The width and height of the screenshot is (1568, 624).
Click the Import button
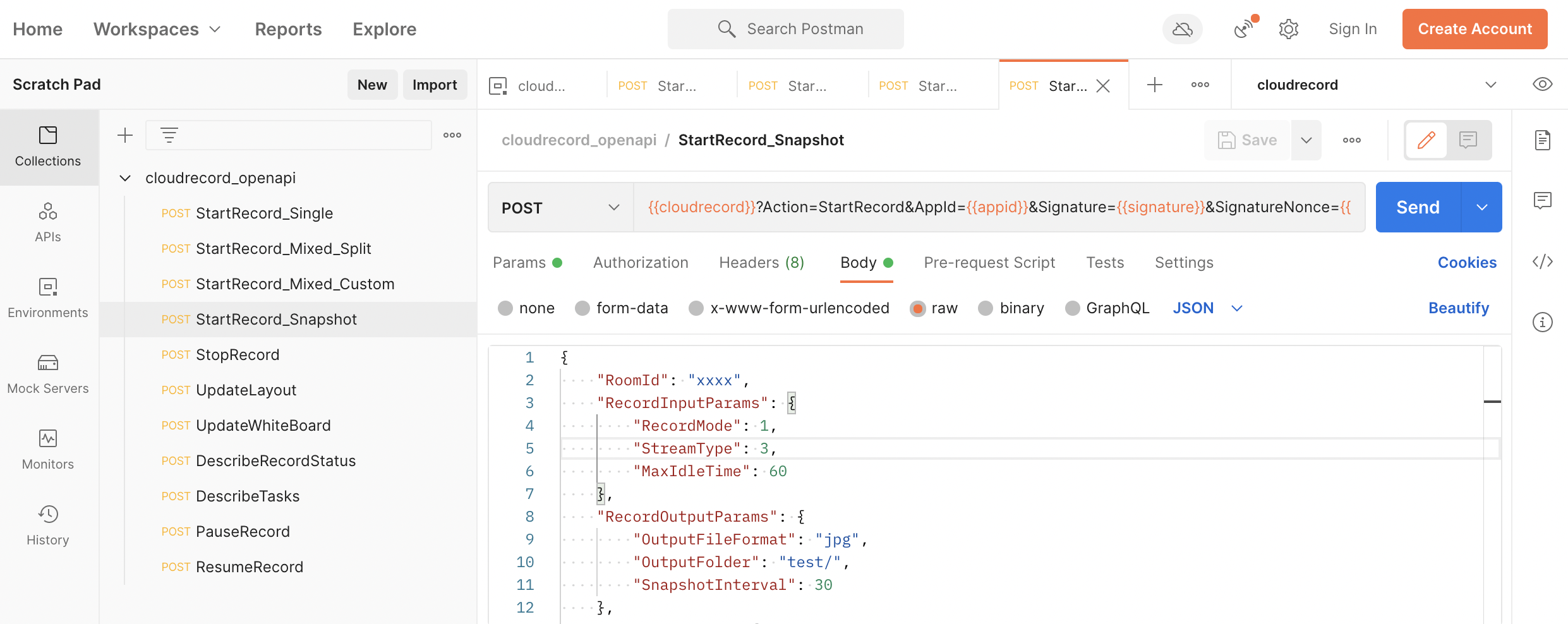(x=435, y=85)
